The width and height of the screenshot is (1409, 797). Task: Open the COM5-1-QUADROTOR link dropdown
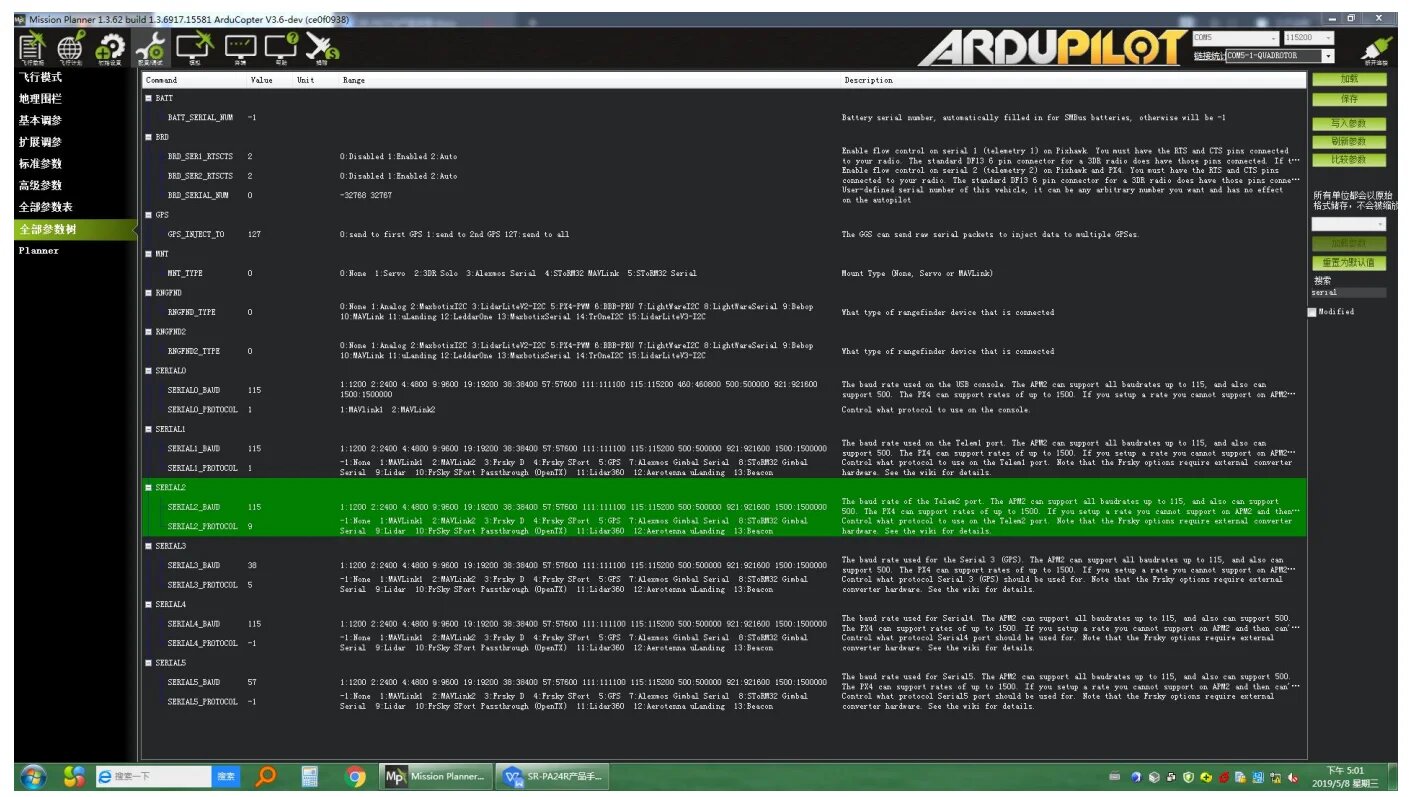click(x=1279, y=56)
